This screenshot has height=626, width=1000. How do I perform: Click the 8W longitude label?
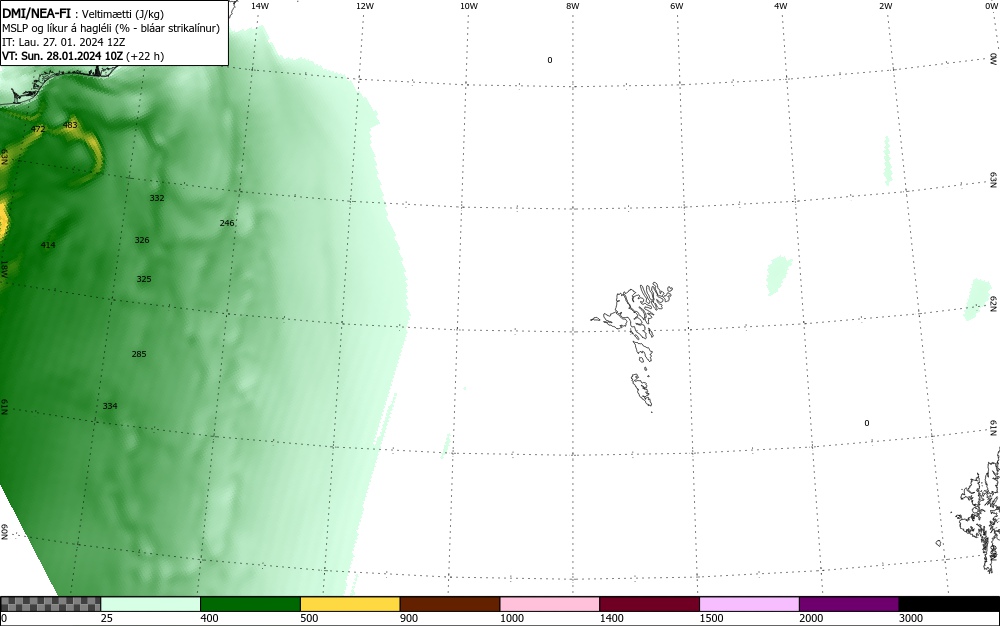coord(573,6)
